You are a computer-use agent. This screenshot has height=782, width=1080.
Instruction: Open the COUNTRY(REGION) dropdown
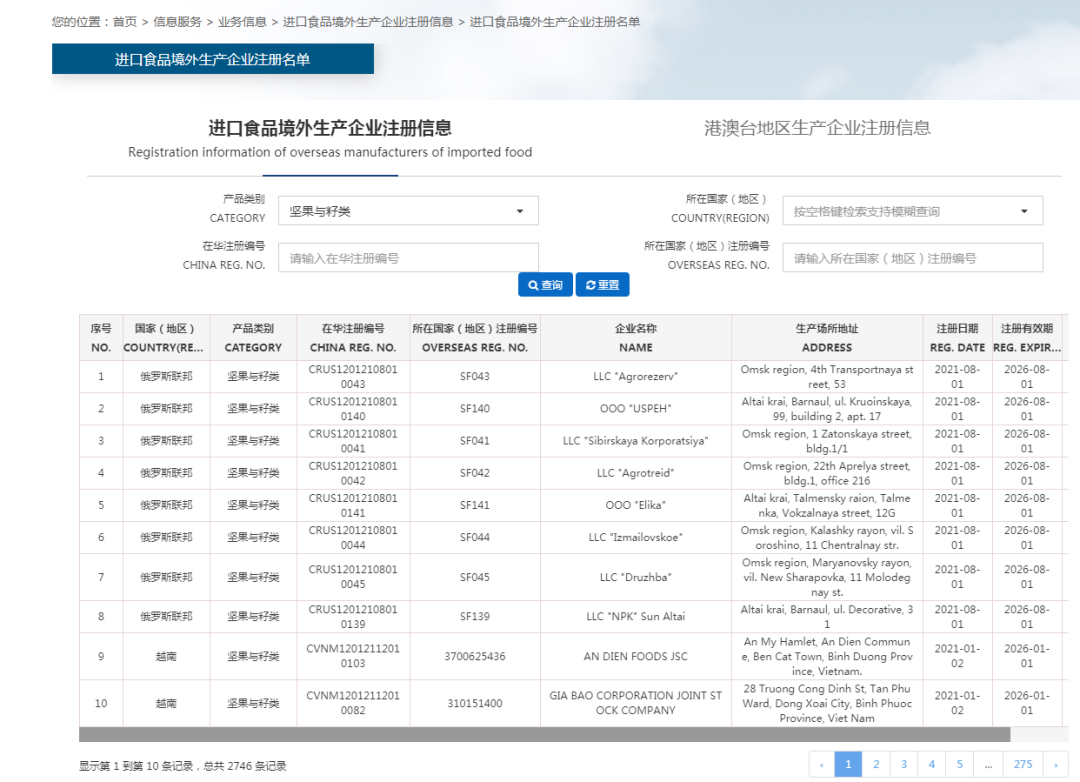click(912, 210)
